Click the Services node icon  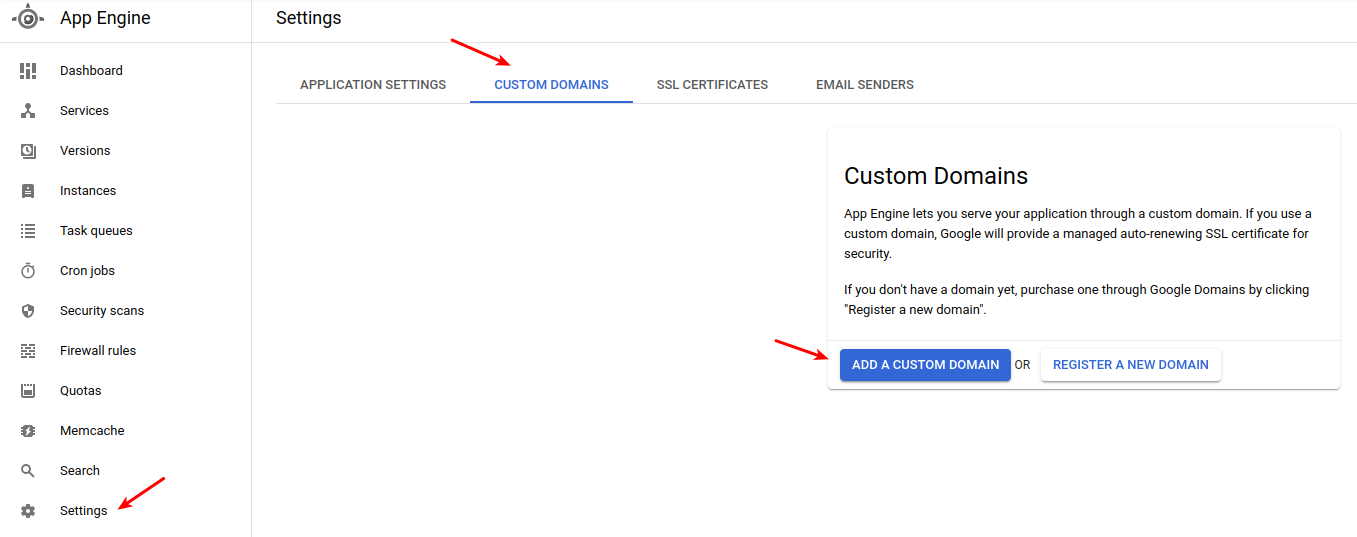[x=28, y=111]
